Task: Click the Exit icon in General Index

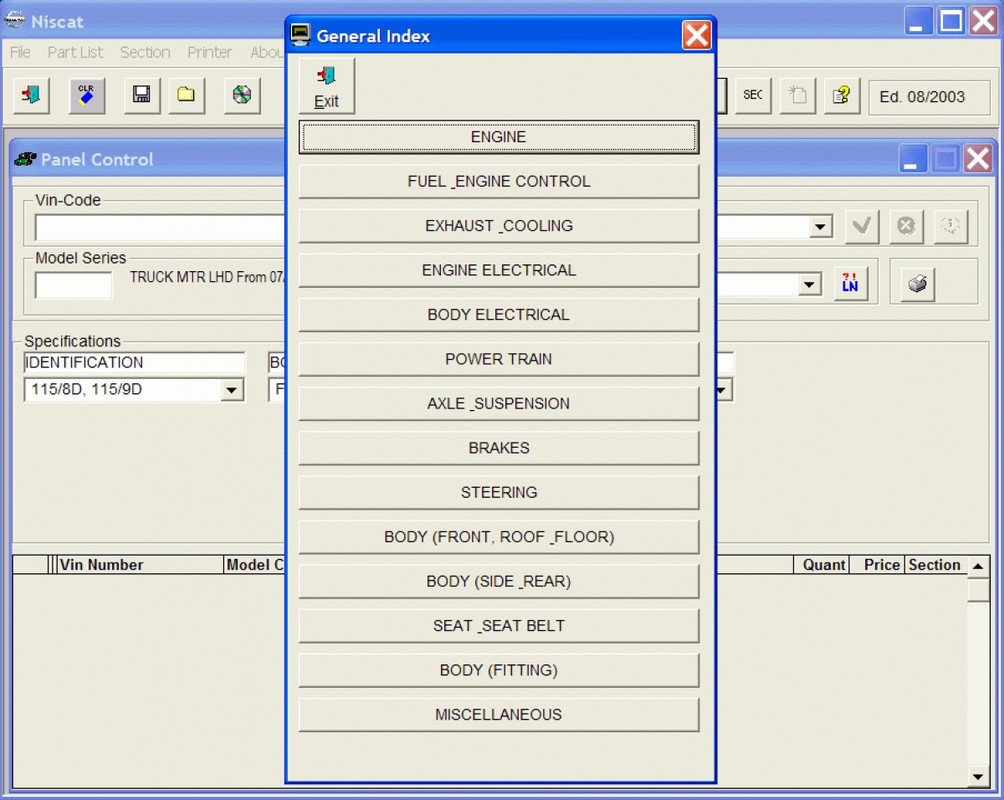Action: (x=327, y=86)
